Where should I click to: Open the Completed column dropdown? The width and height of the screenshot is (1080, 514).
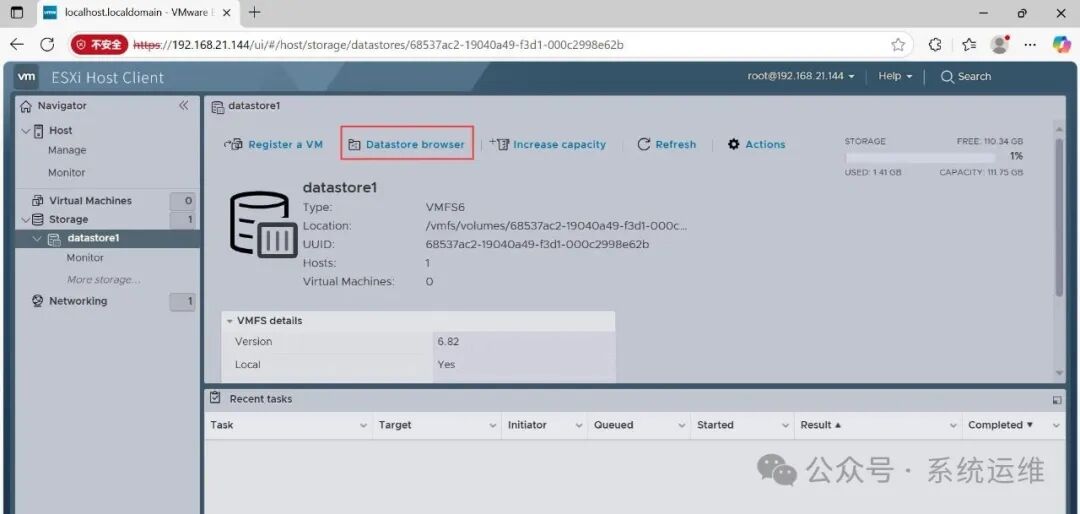[x=1057, y=426]
